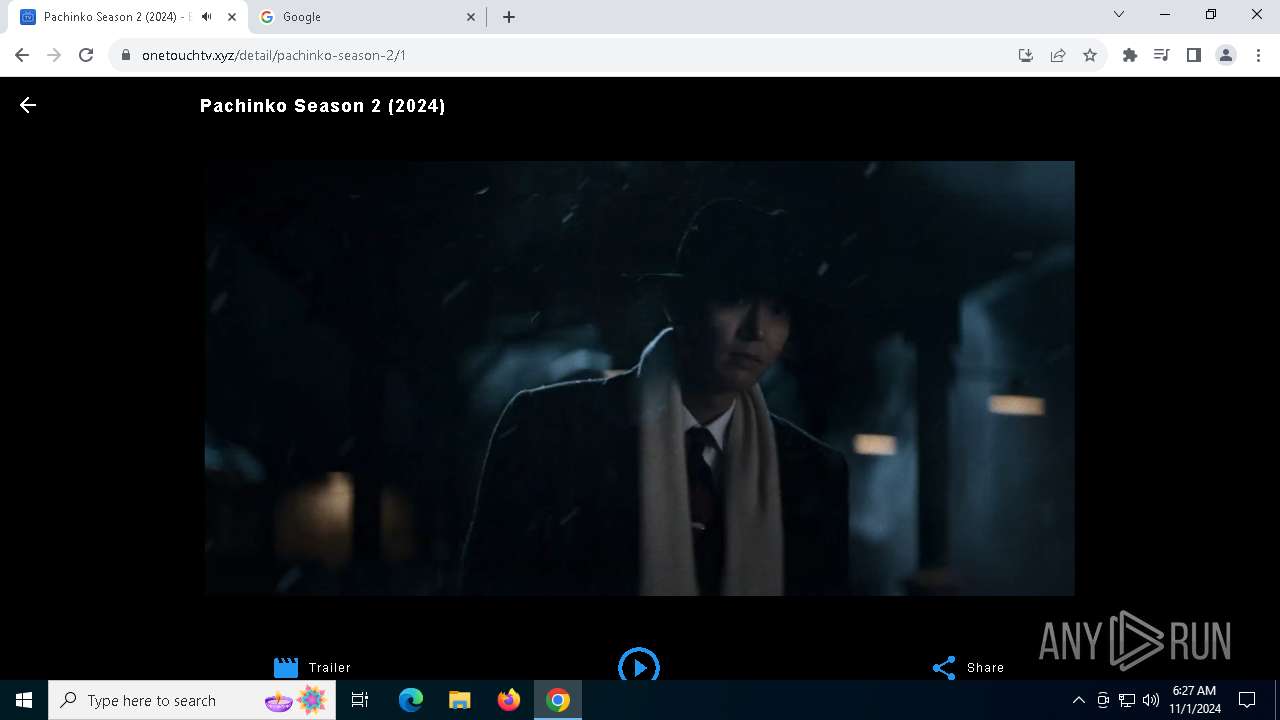Open the clock showing 6:27 AM
Screen dimensions: 1280x720
(x=1194, y=700)
